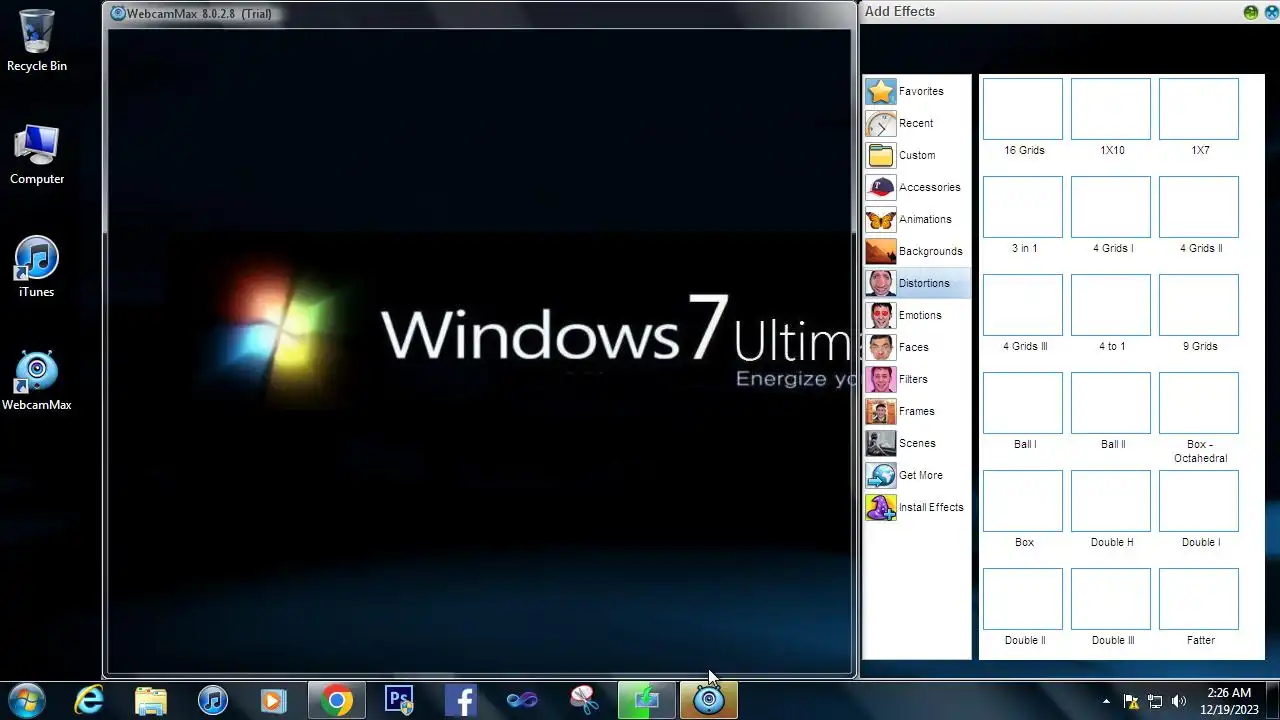Apply the Ball I distortion
Image resolution: width=1280 pixels, height=720 pixels.
(x=1023, y=403)
